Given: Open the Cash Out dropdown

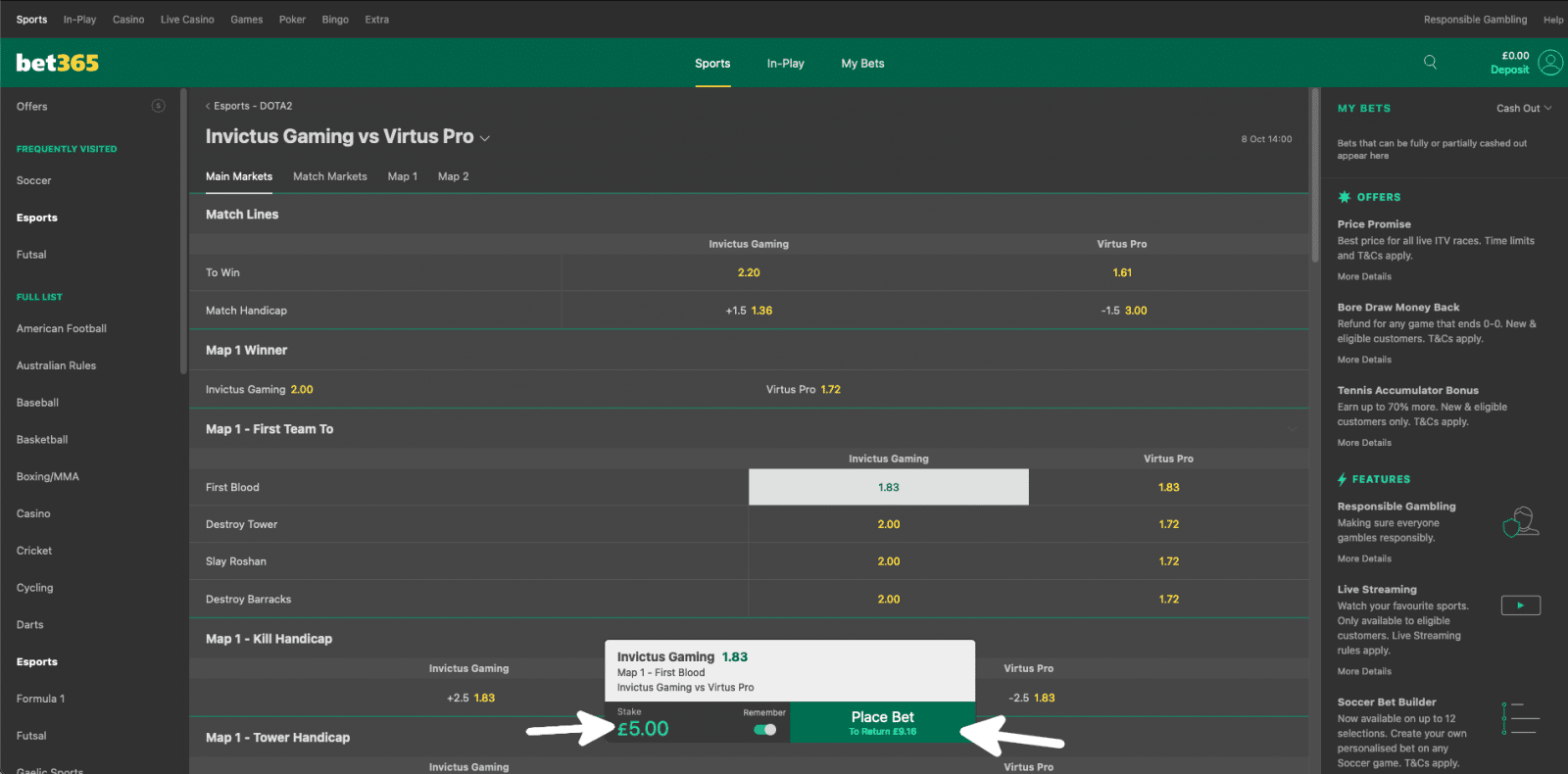Looking at the screenshot, I should [1524, 108].
